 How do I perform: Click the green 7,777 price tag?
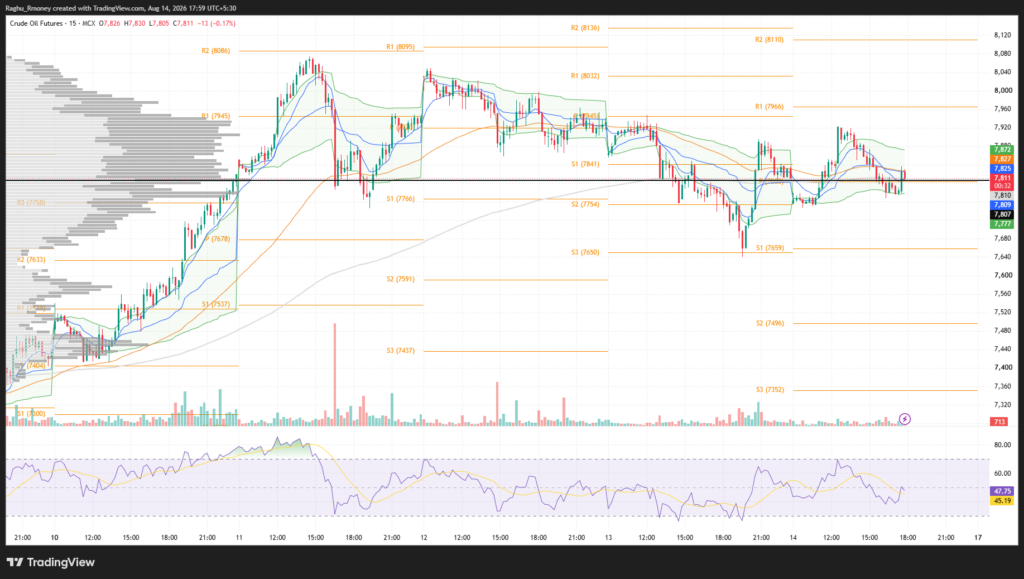pyautogui.click(x=1002, y=224)
